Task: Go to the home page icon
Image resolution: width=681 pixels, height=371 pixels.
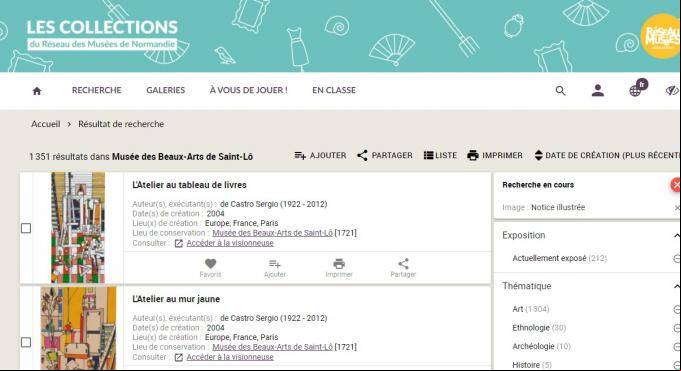Action: pos(37,91)
